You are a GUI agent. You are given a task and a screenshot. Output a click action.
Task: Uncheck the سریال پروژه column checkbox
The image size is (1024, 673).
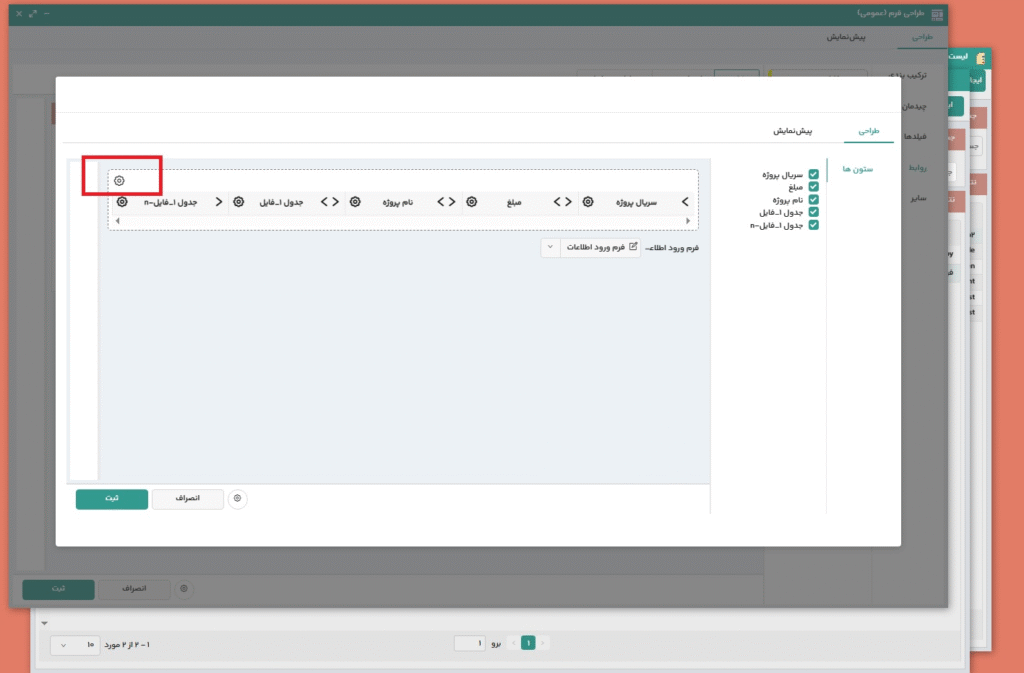point(813,175)
